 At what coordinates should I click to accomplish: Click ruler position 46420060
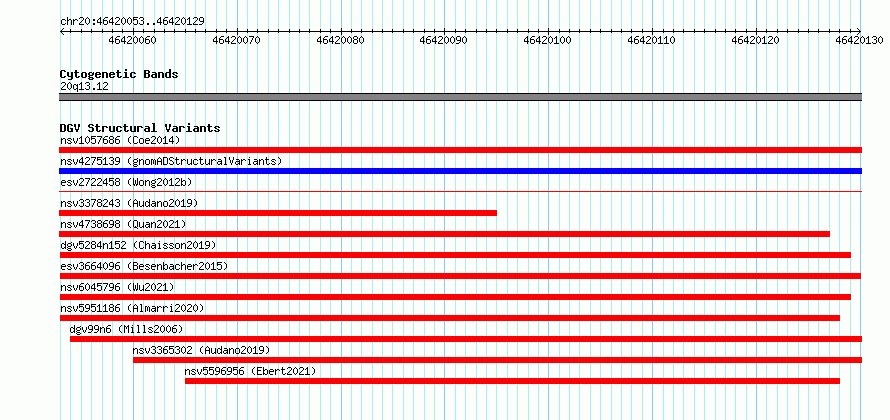pyautogui.click(x=132, y=40)
